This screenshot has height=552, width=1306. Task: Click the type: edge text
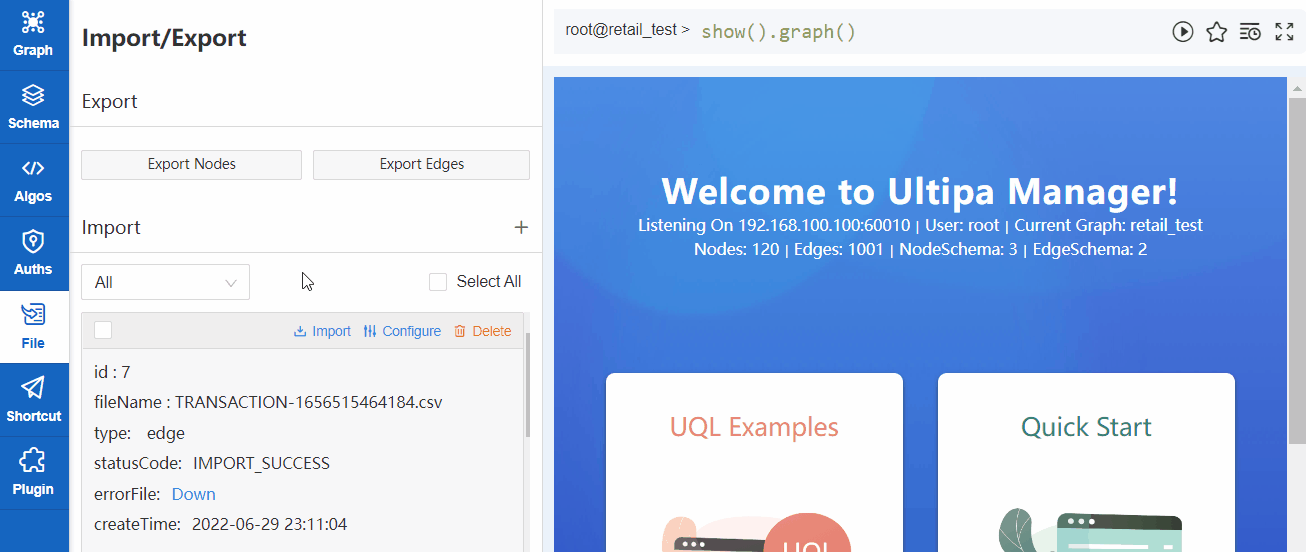[139, 433]
